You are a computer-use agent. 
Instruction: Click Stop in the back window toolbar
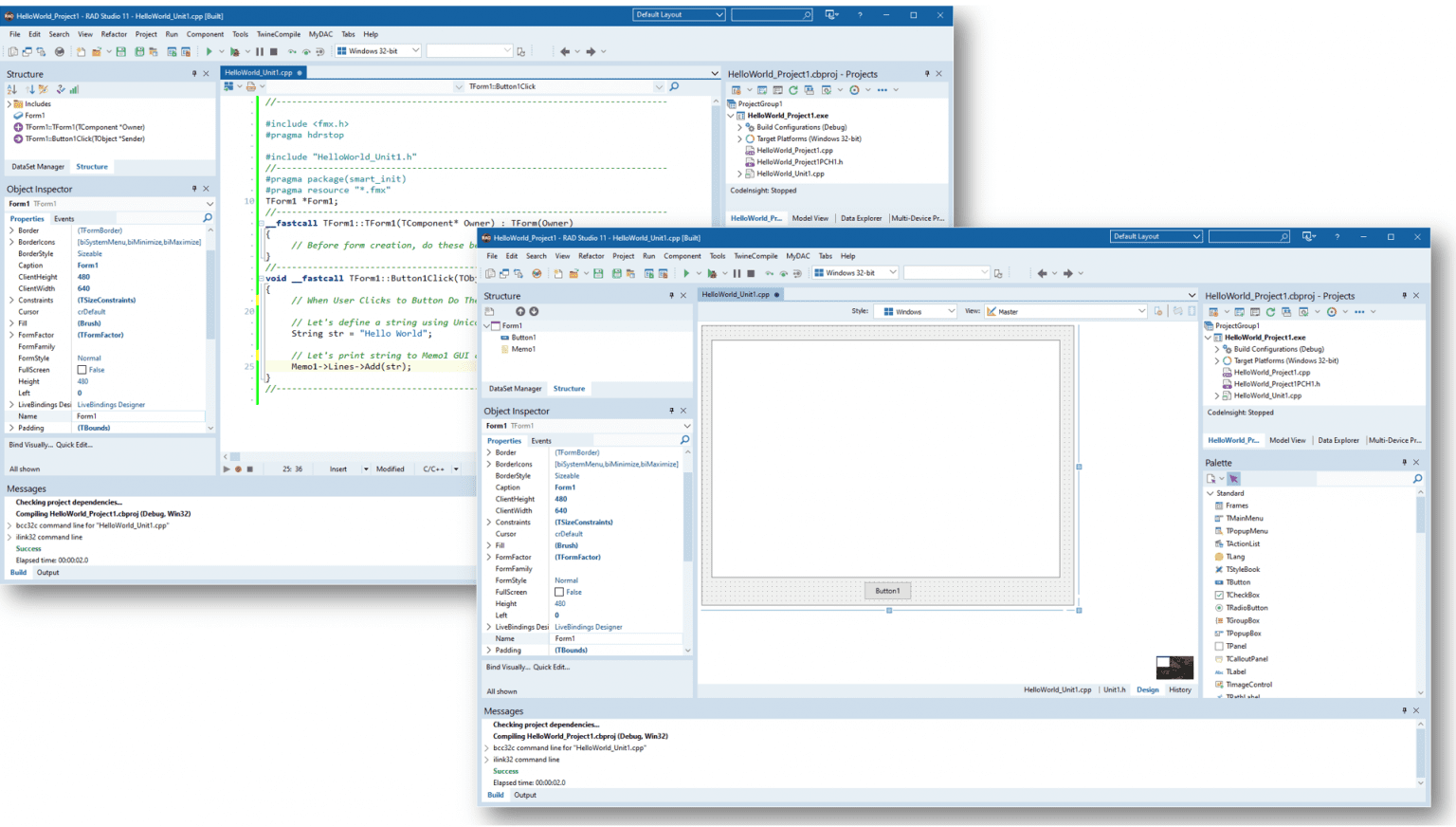point(274,51)
